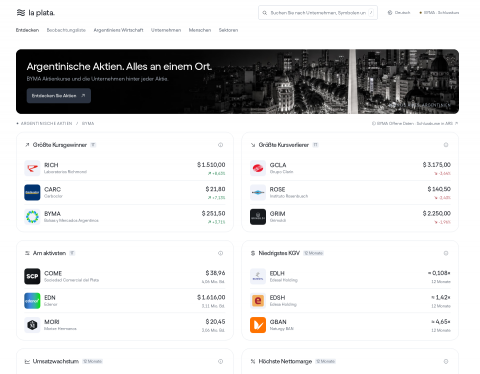This screenshot has width=480, height=374.
Task: Click the globe language icon
Action: tap(390, 13)
